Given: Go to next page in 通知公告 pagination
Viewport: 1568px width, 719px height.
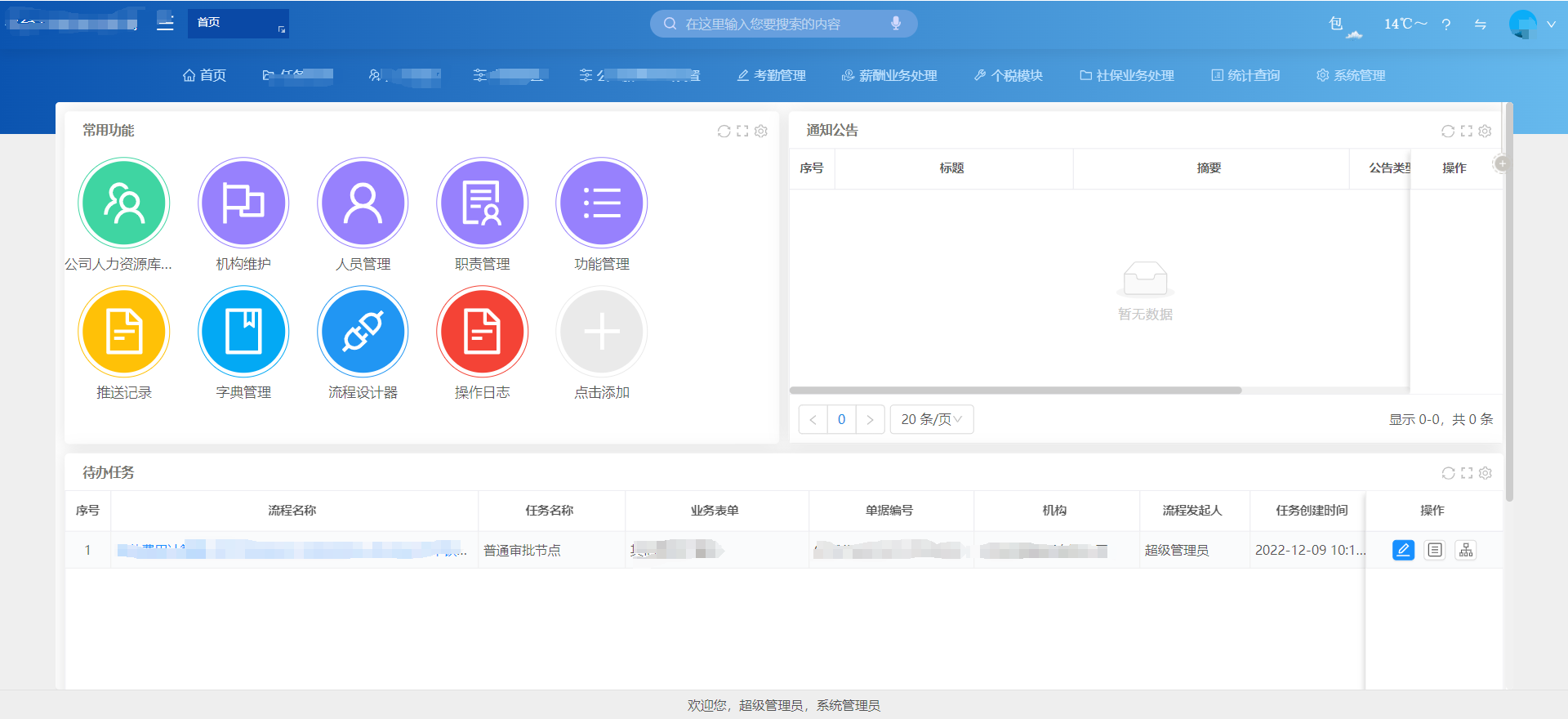Looking at the screenshot, I should (x=871, y=419).
